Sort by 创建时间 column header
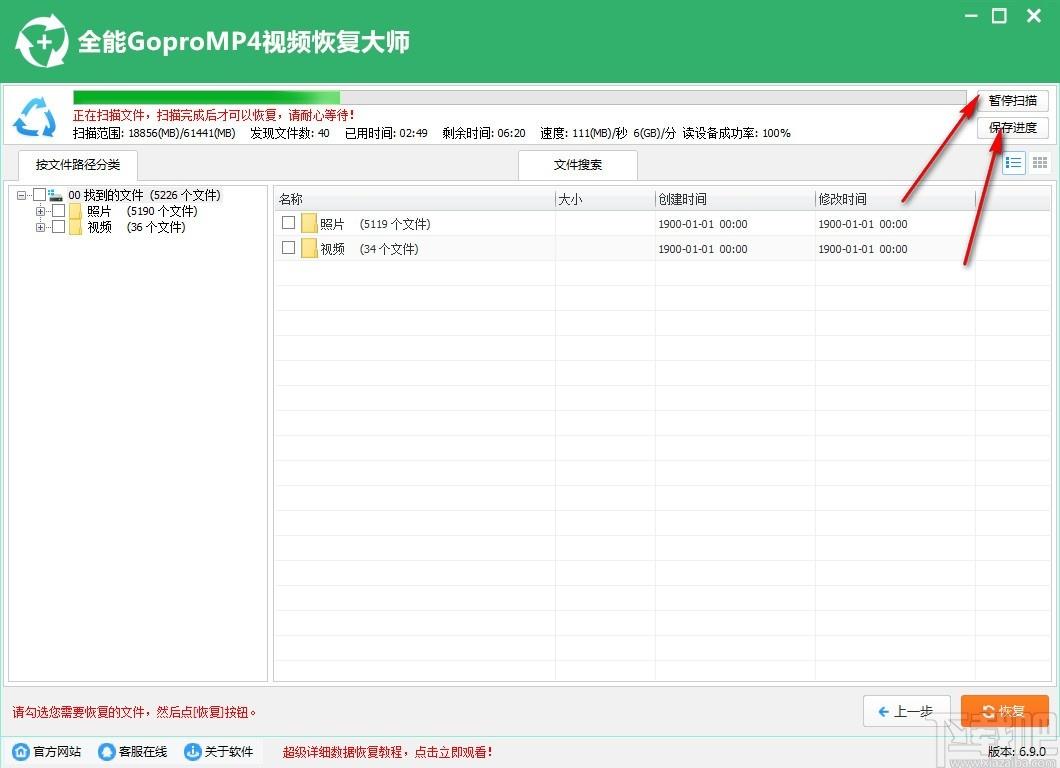The image size is (1060, 768). (x=735, y=199)
